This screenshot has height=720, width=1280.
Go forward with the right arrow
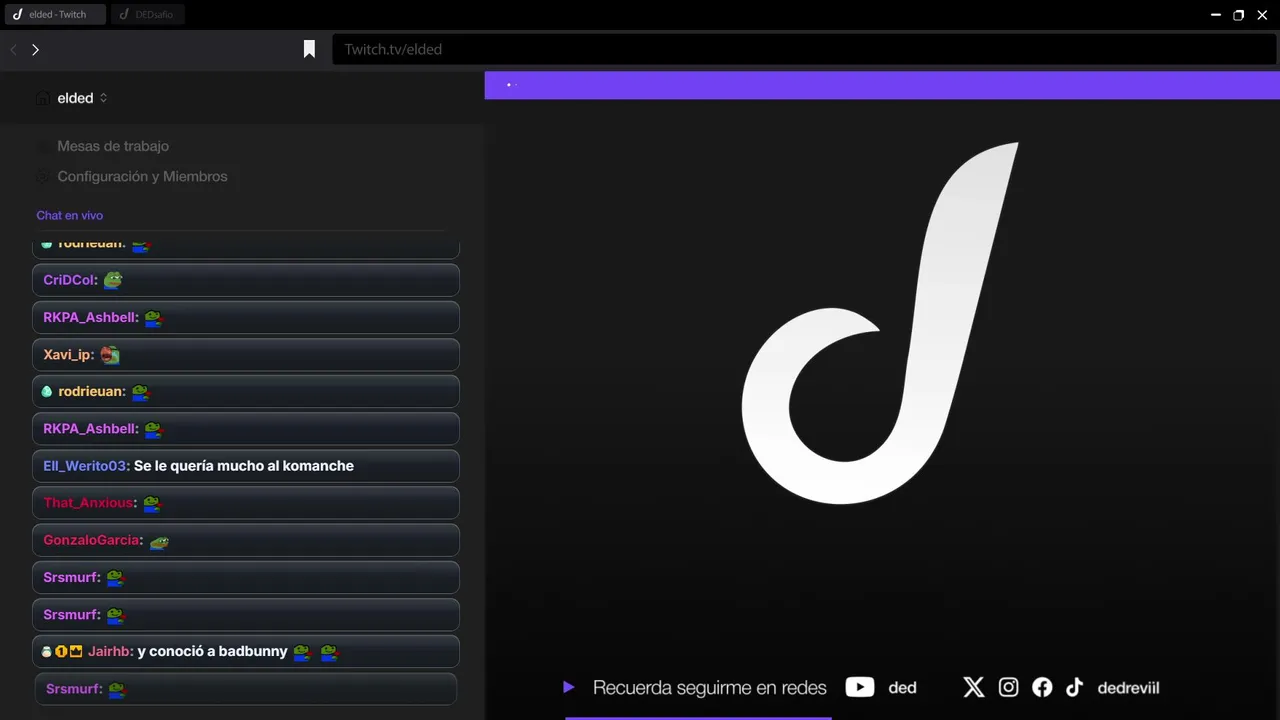coord(35,49)
